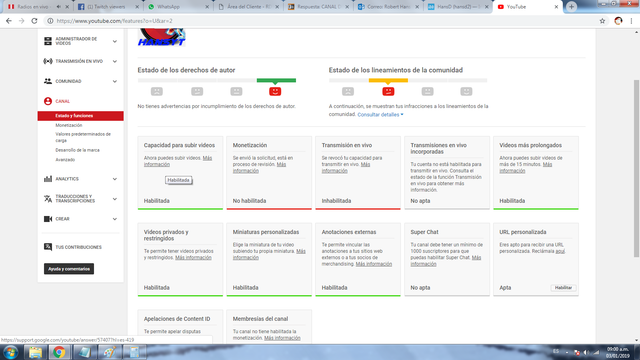Screen dimensions: 640x360
Task: Click the HansYT channel logo image
Action: click(162, 37)
